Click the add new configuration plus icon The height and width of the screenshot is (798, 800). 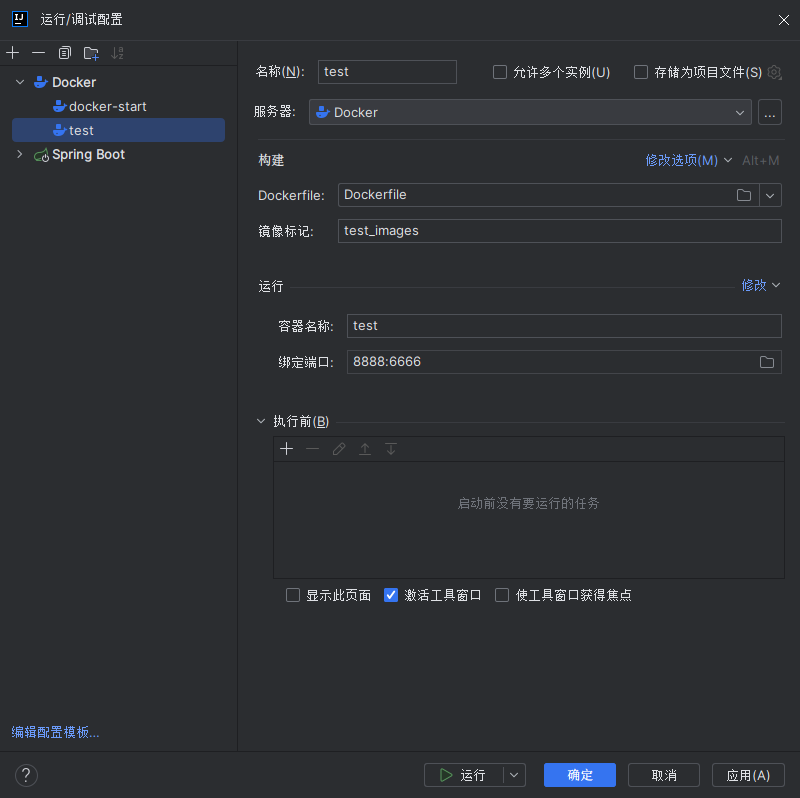tap(12, 53)
